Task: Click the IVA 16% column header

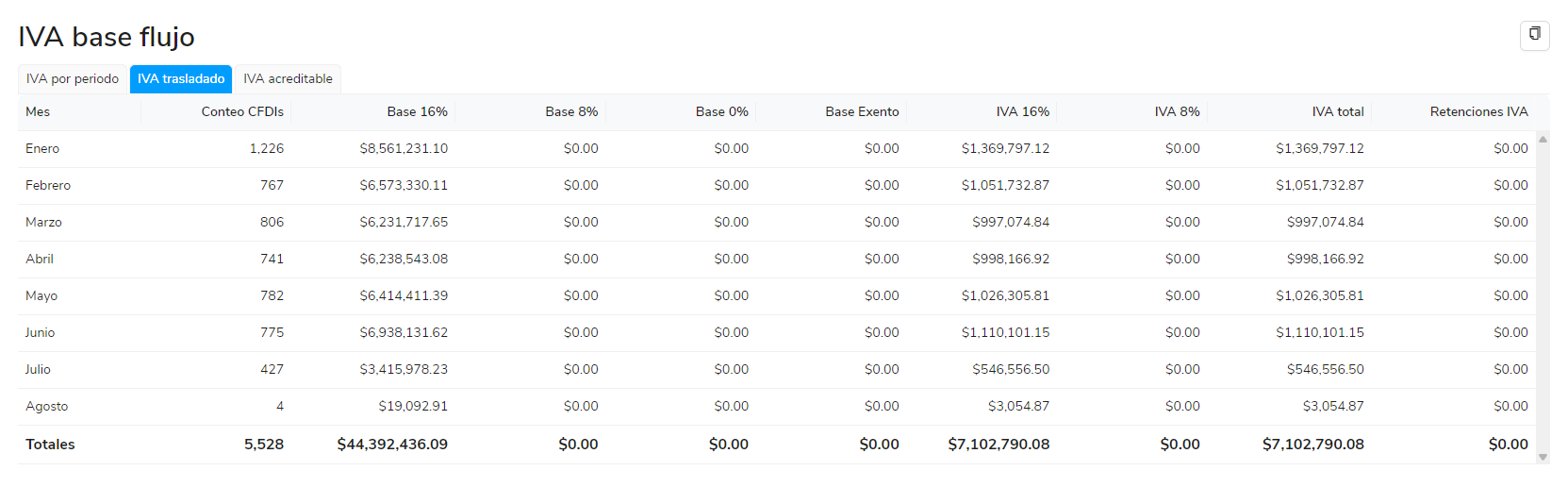Action: pyautogui.click(x=1022, y=111)
